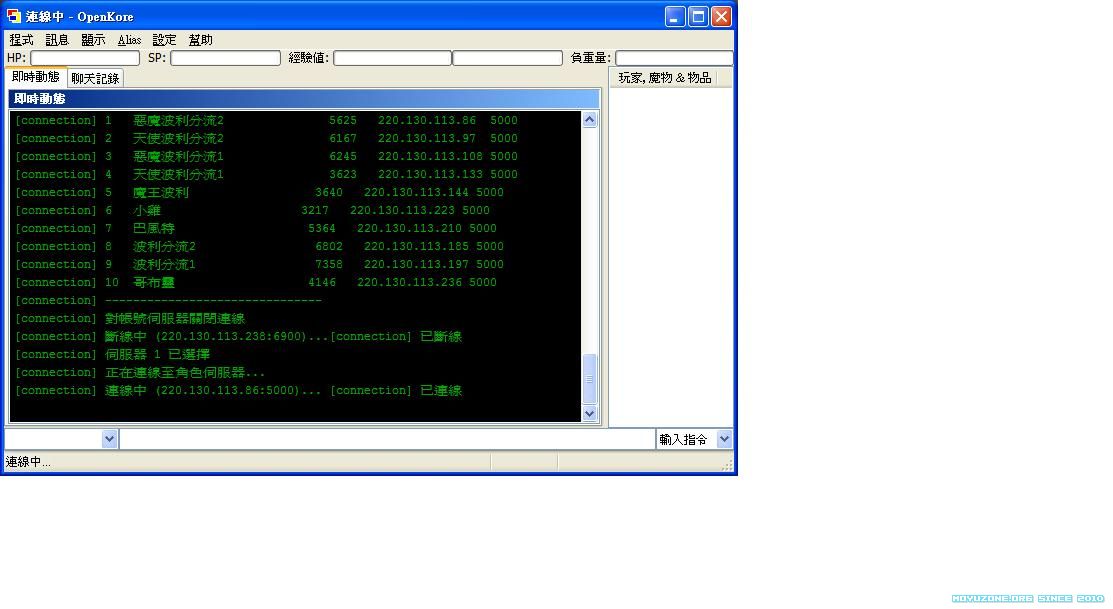This screenshot has width=1113, height=609.
Task: Expand the 輸入指令 mode dropdown
Action: [x=724, y=439]
